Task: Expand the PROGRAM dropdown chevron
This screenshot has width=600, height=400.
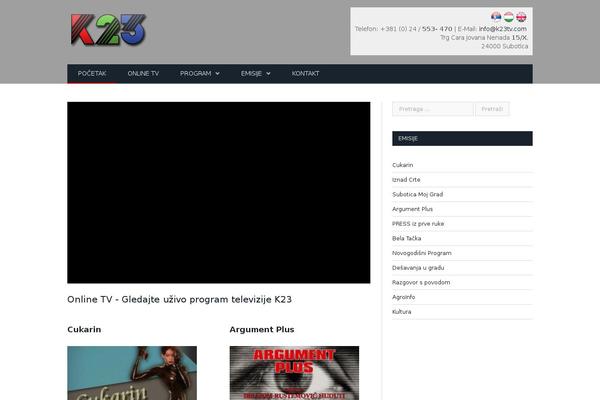Action: pos(217,73)
